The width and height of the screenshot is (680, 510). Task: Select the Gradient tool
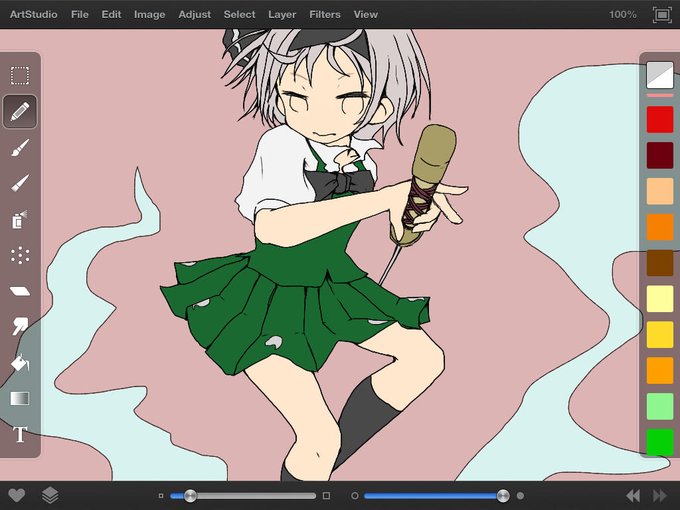click(x=20, y=398)
